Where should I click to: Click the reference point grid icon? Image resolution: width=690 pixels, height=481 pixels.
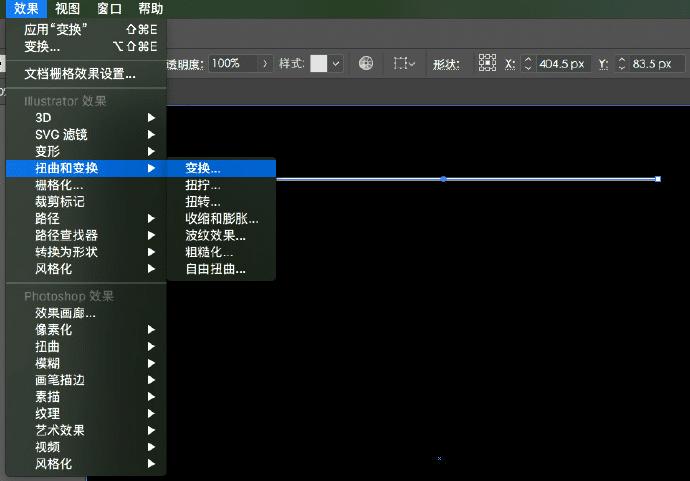coord(487,63)
